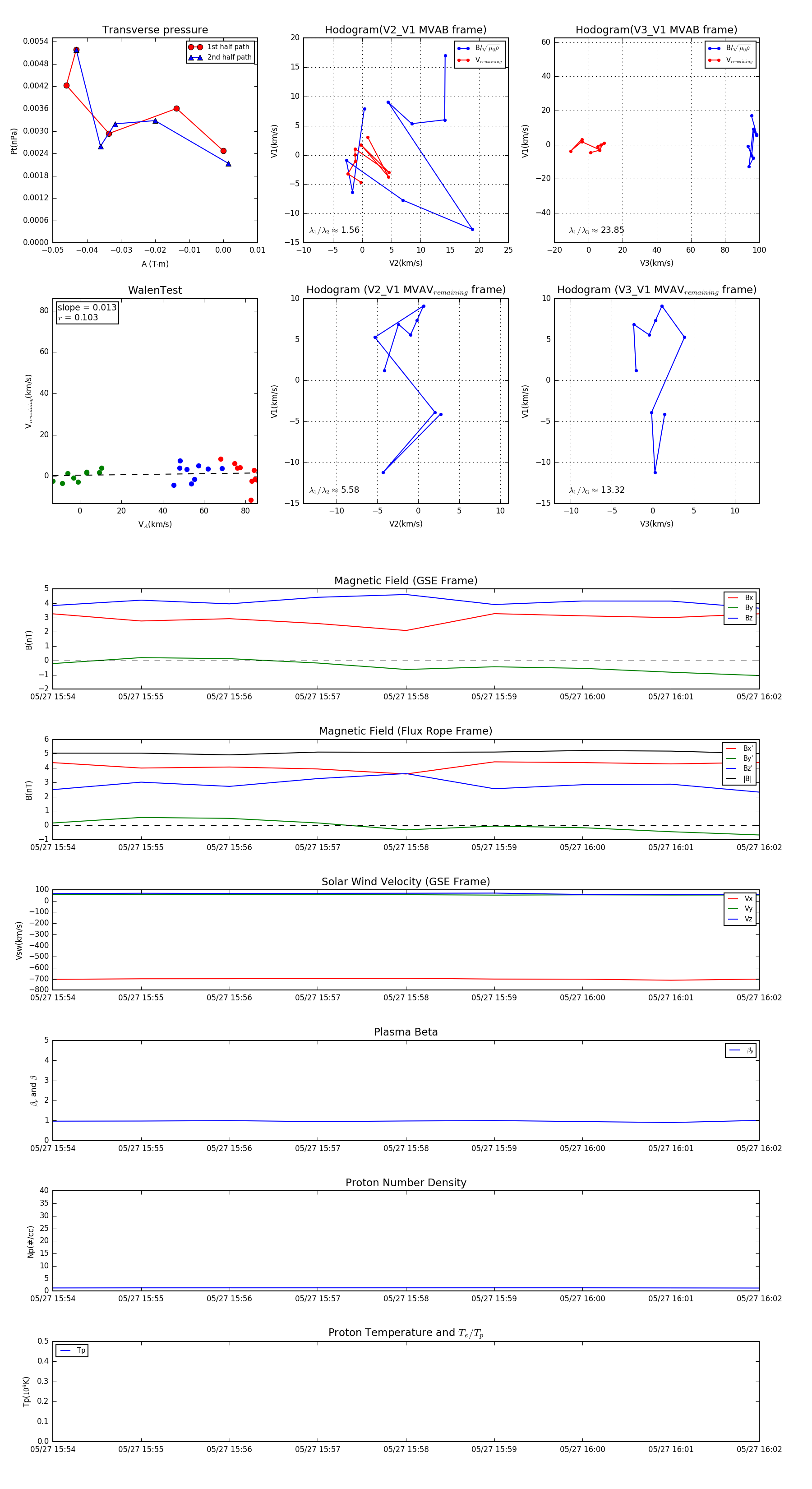
Task: Click the 0.0054 tick on Pt axis
Action: [36, 41]
